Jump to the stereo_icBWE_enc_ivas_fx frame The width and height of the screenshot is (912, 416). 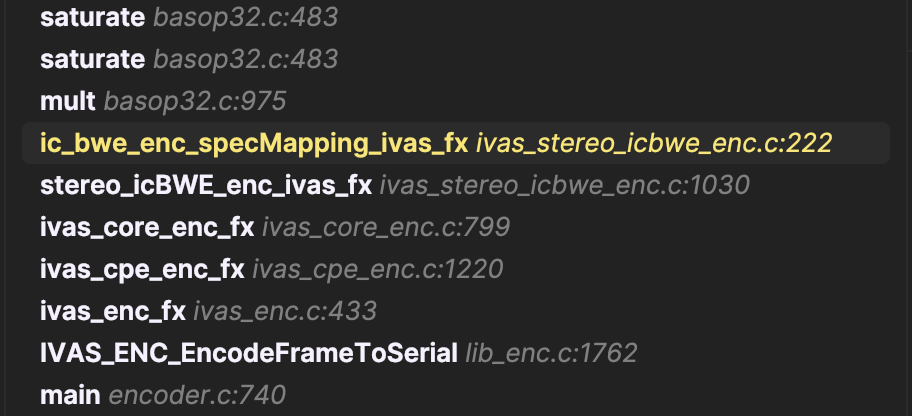(206, 185)
